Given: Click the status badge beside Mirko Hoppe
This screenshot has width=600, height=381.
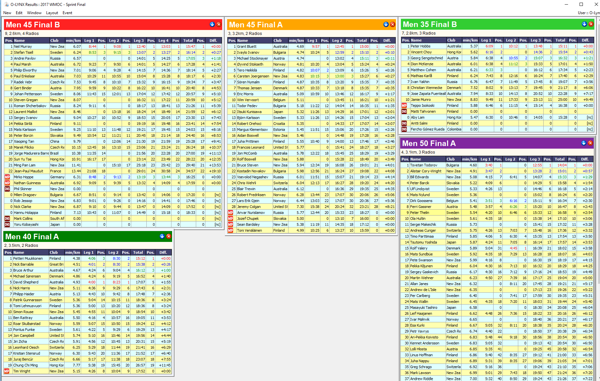Looking at the screenshot, I should (7, 177).
